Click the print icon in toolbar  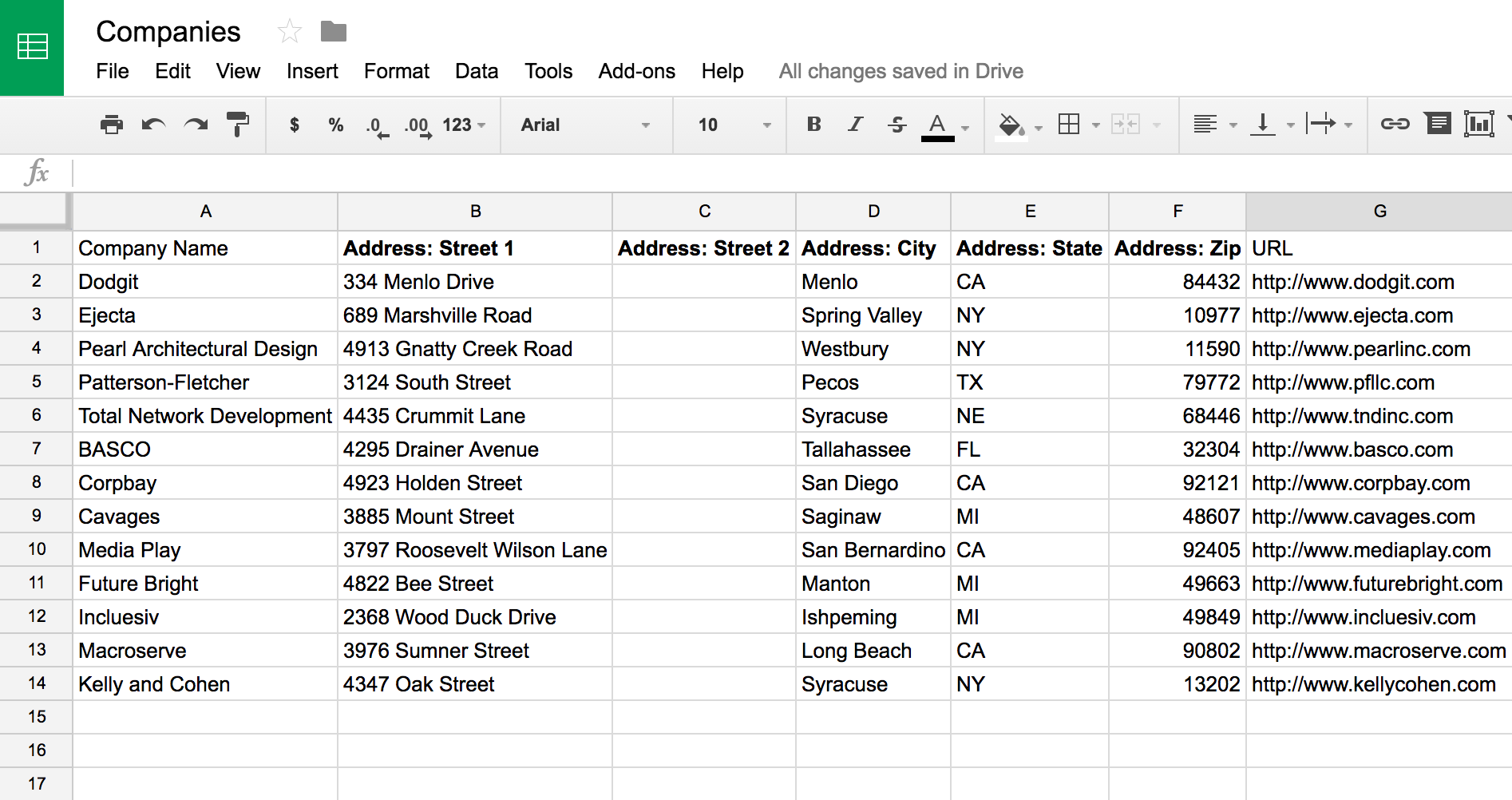(x=112, y=125)
